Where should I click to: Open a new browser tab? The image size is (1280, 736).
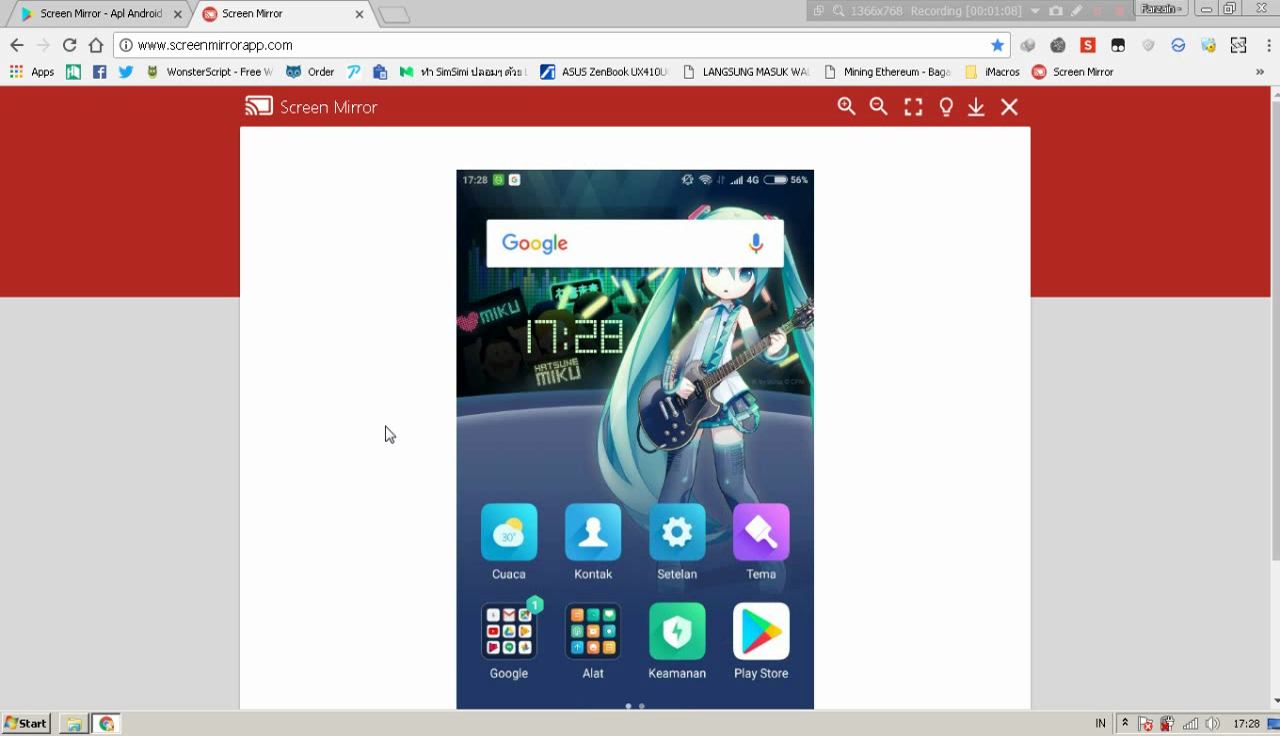[x=394, y=15]
